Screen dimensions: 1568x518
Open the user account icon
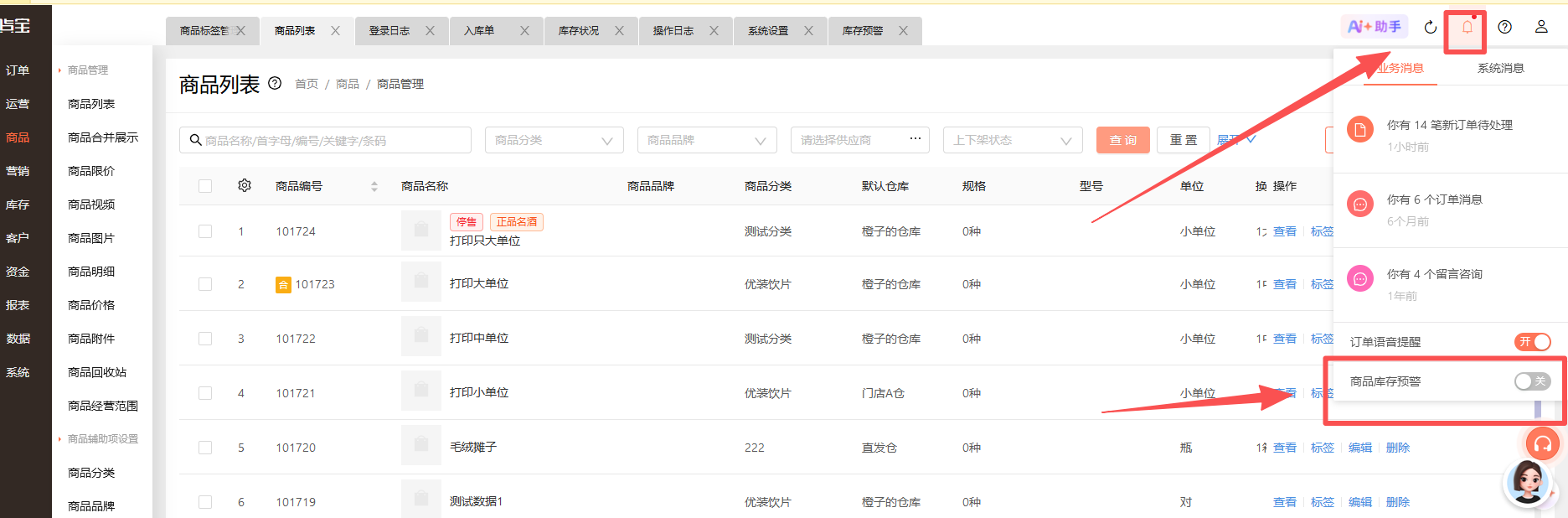coord(1541,27)
